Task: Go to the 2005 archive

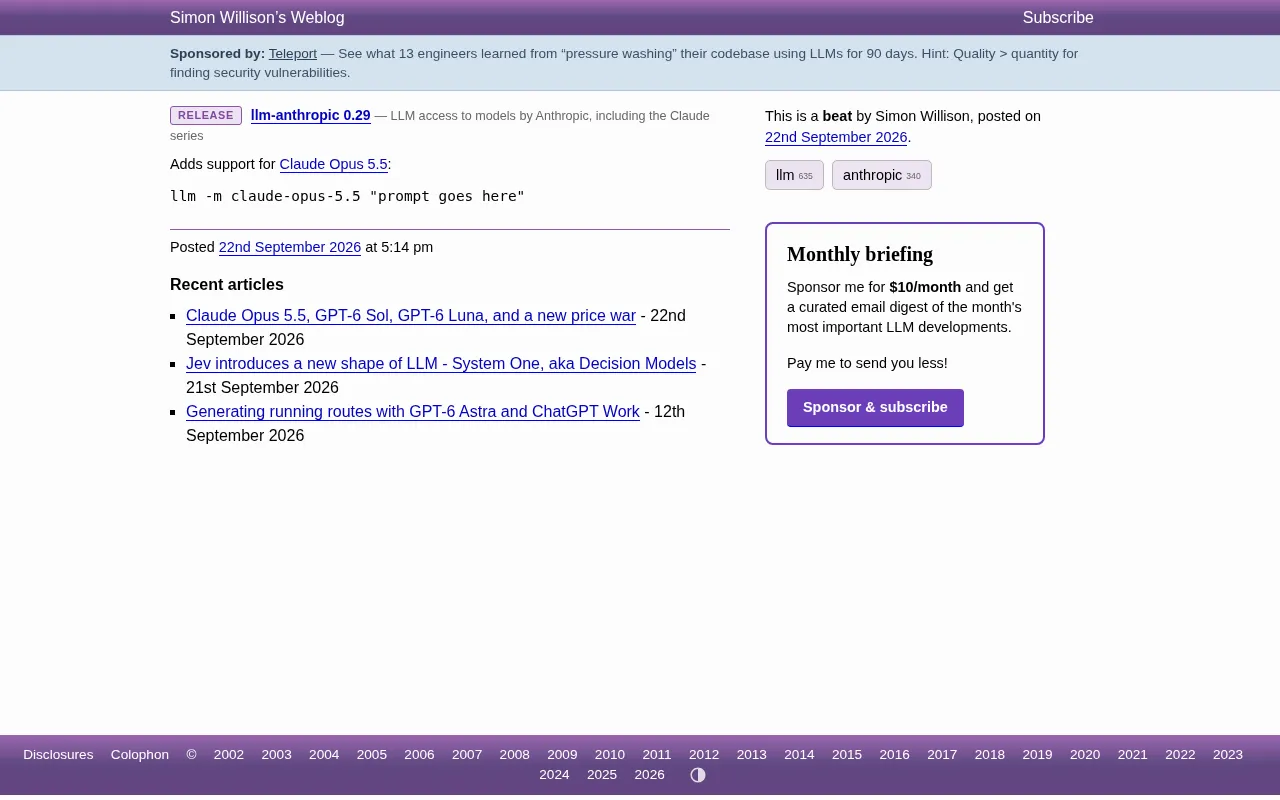Action: click(x=372, y=755)
